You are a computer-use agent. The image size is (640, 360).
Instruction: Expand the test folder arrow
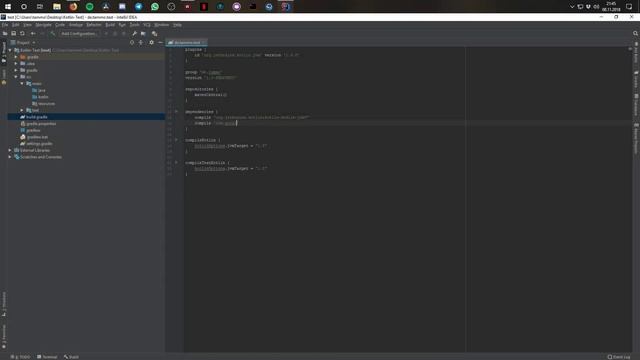22,110
